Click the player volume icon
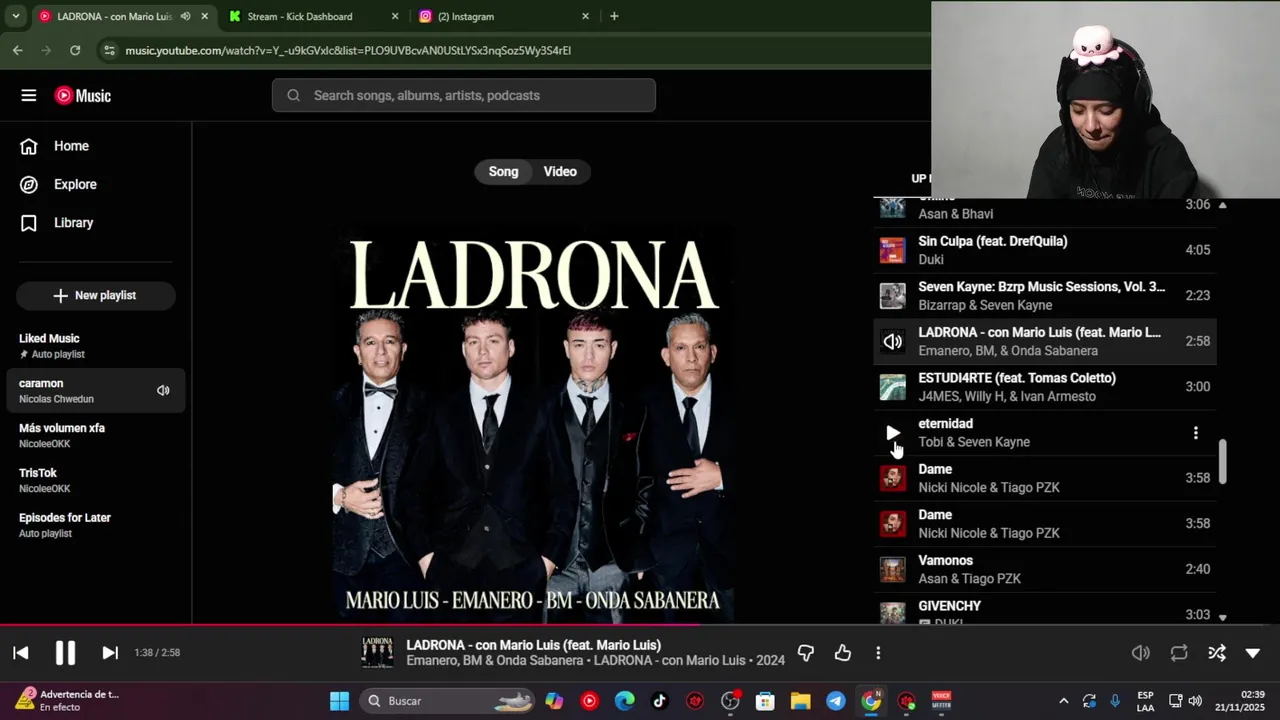 coord(1140,653)
